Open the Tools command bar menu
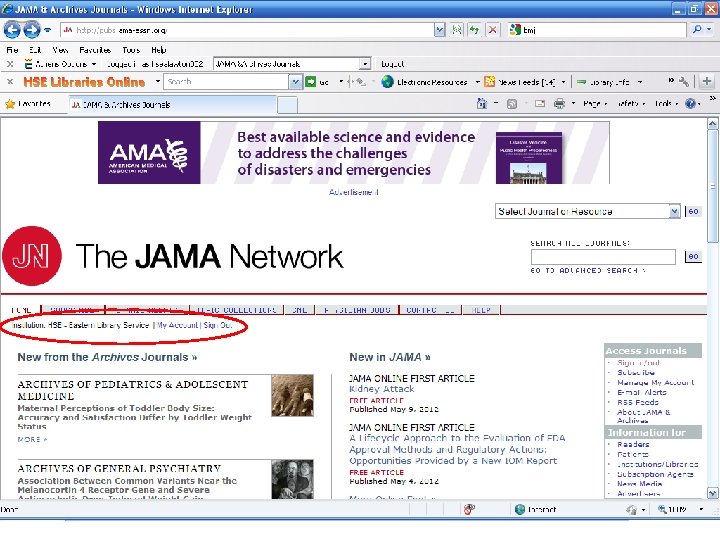This screenshot has width=720, height=540. point(666,104)
